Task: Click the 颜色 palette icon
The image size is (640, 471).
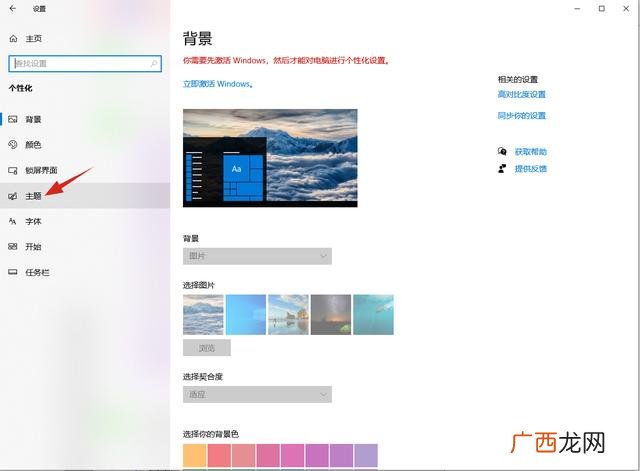Action: [13, 144]
